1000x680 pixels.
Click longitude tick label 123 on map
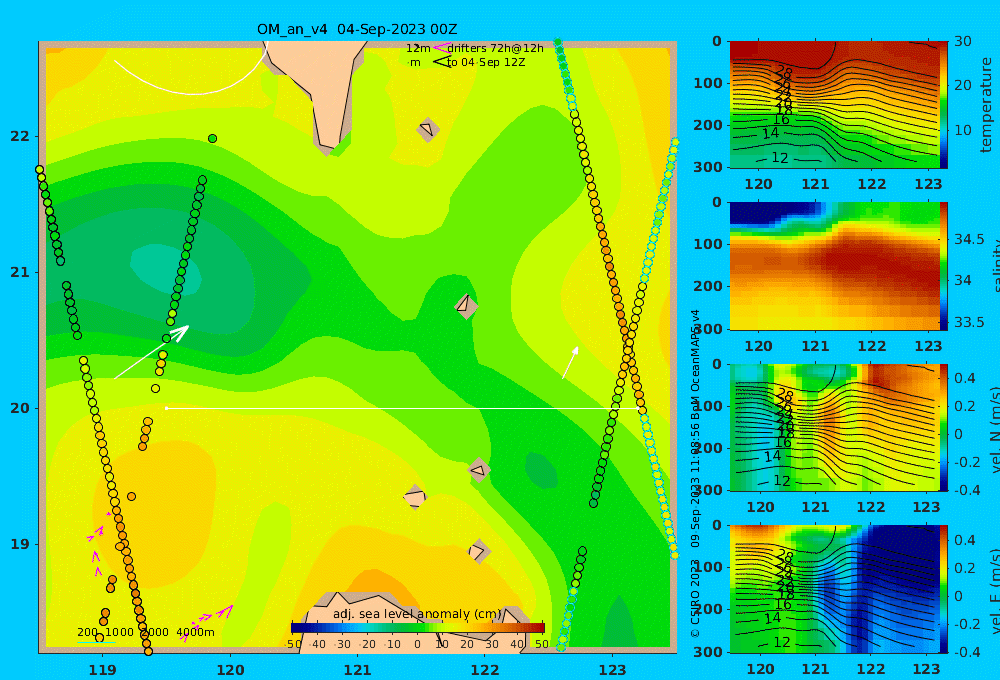[x=612, y=670]
